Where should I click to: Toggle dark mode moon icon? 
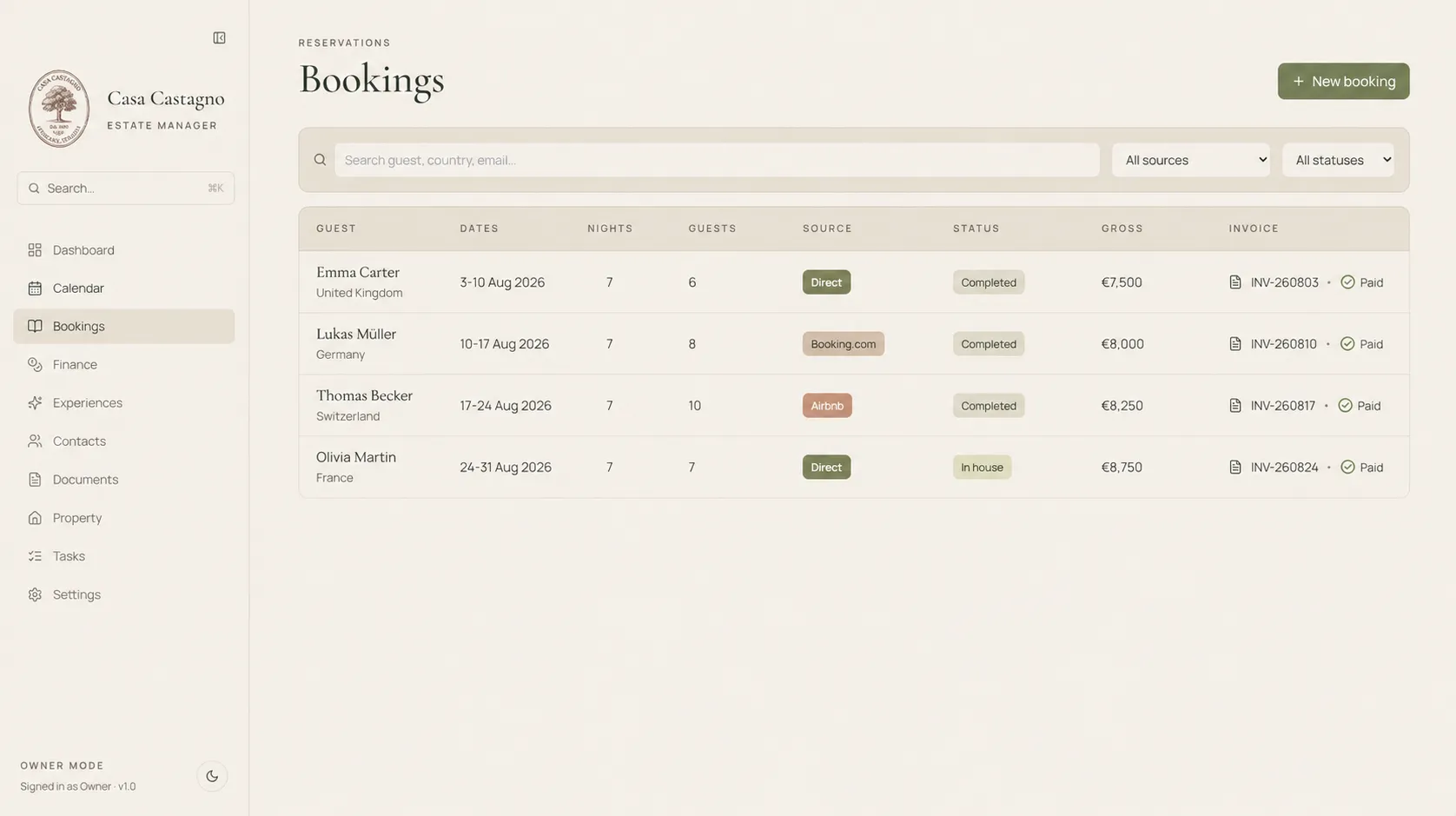tap(212, 776)
